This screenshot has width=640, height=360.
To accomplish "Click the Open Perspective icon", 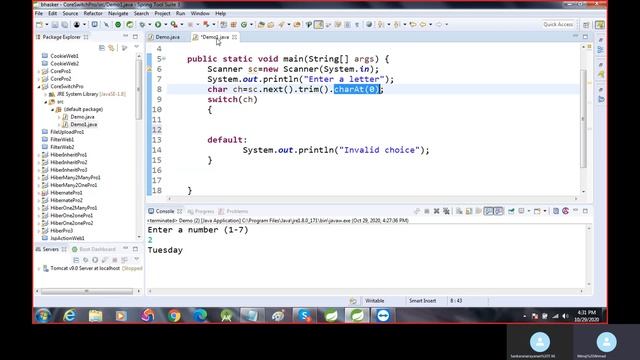I will click(x=587, y=25).
